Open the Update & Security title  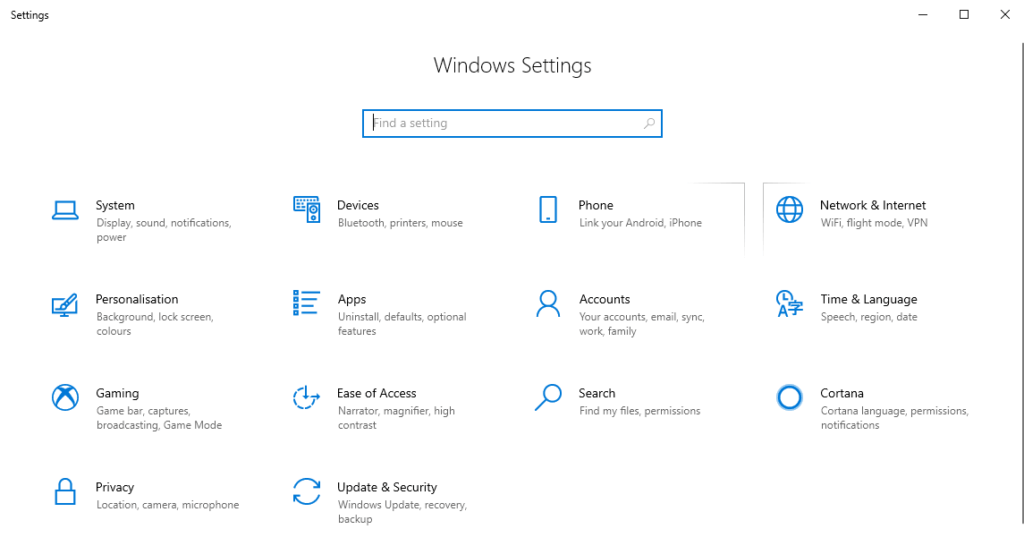point(387,487)
